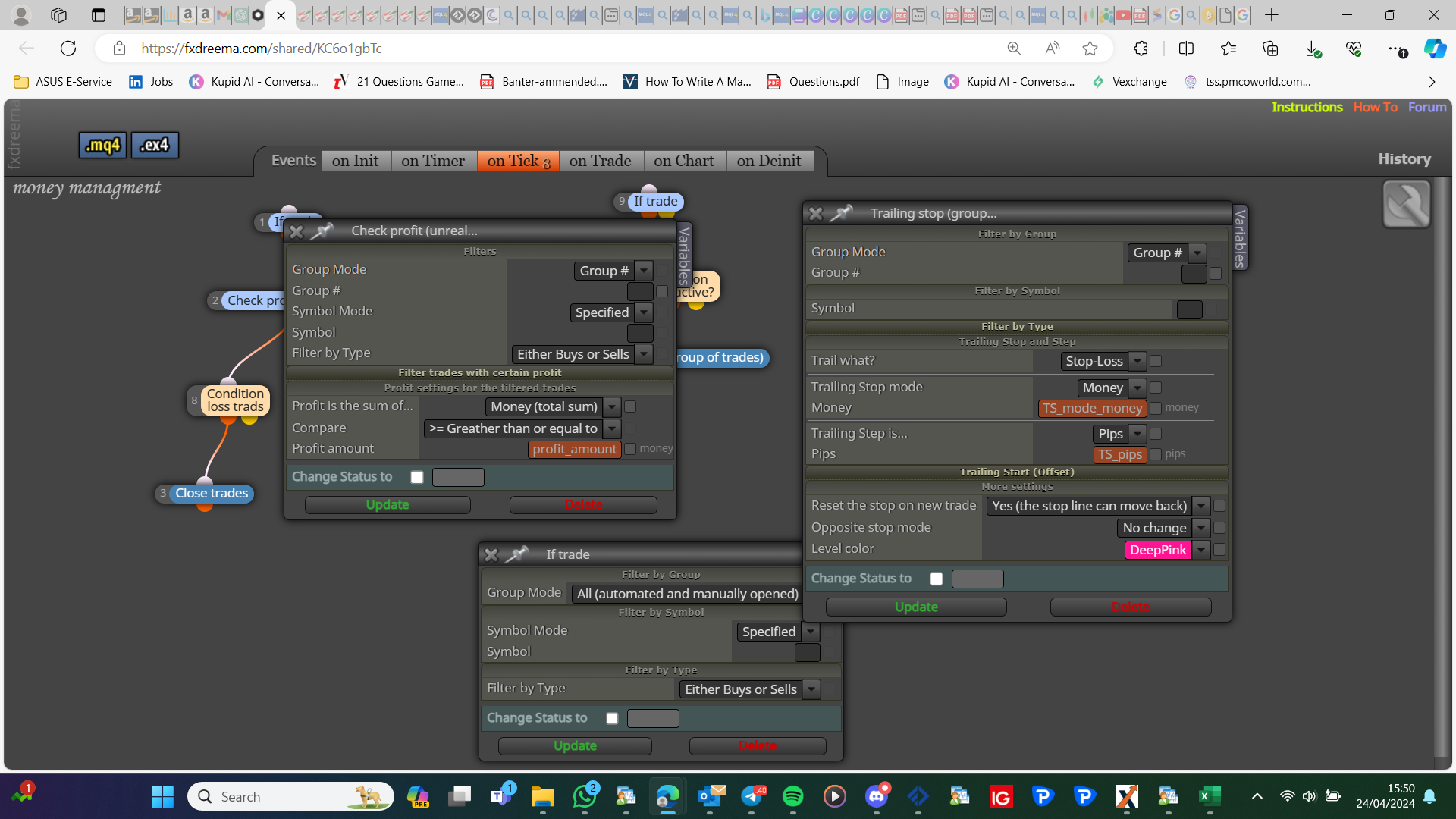Viewport: 1456px width, 819px height.
Task: Toggle Change Status checkbox in Check profit
Action: click(417, 477)
